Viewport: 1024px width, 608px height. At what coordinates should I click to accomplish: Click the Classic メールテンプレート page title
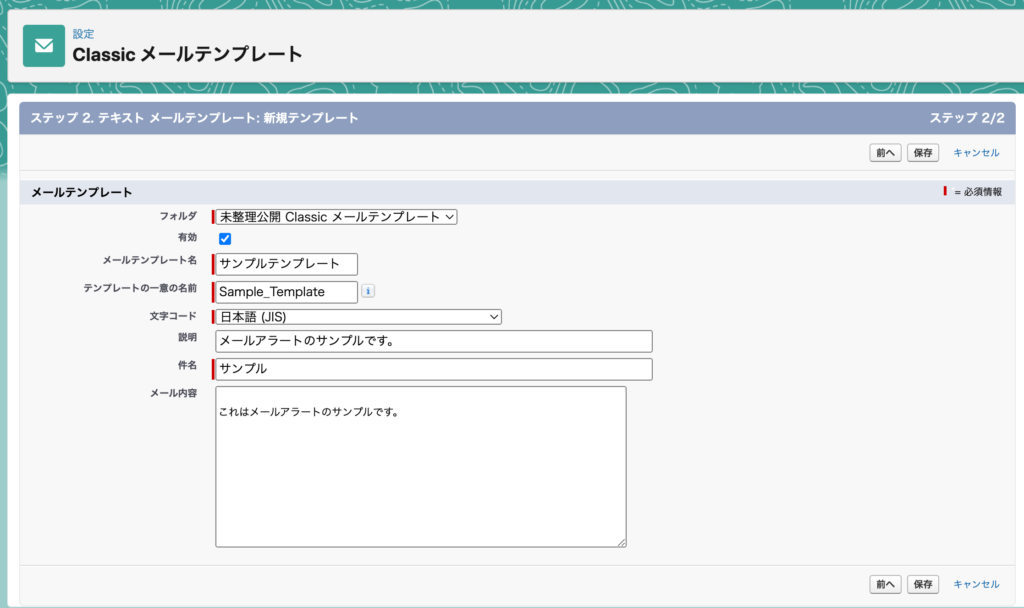coord(187,54)
